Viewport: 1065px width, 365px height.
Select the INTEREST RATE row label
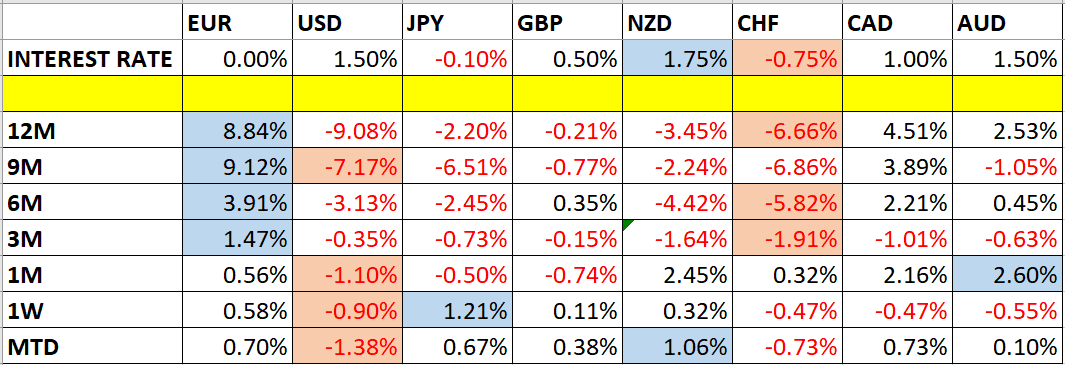(92, 59)
